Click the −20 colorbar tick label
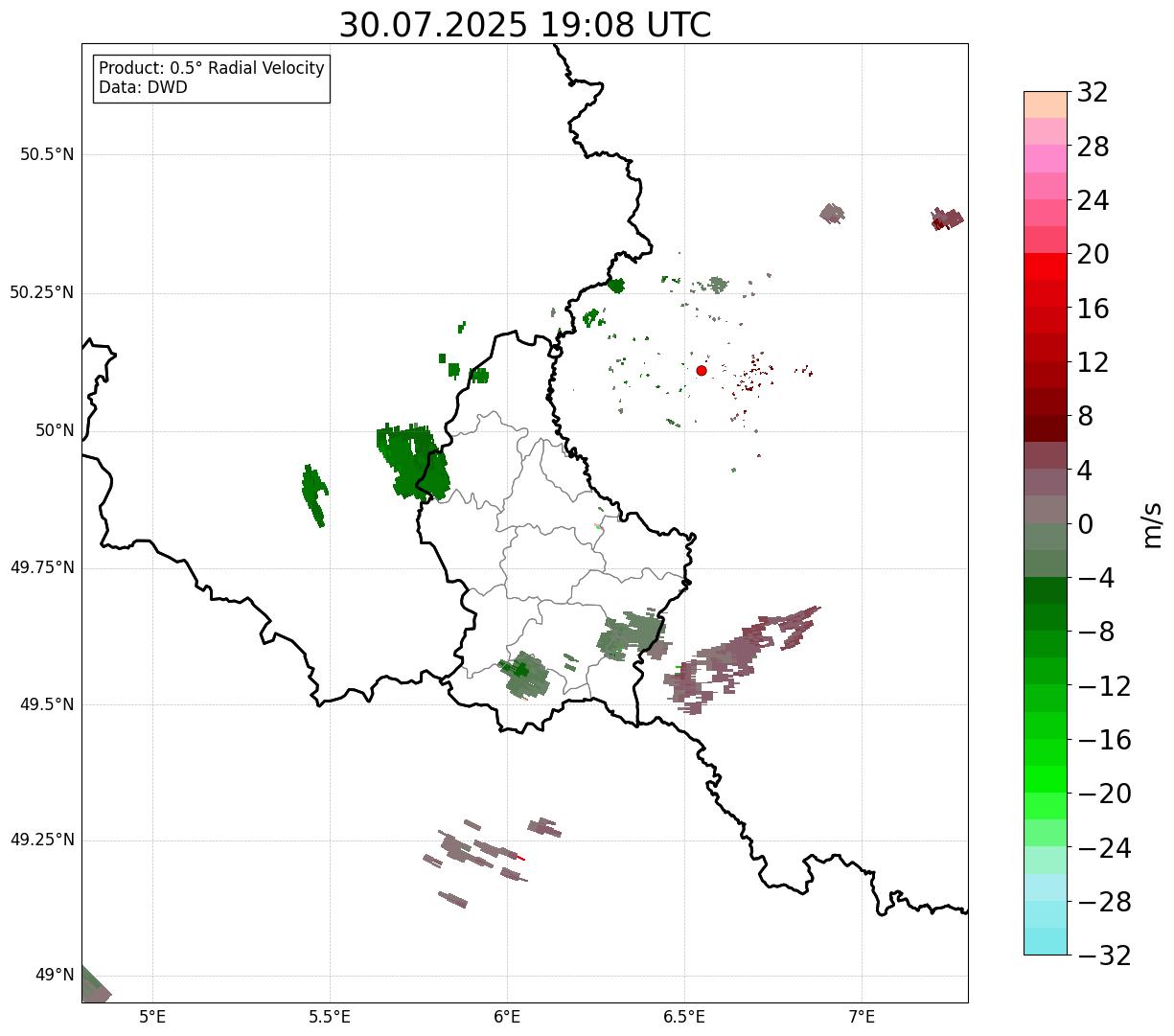Screen dimensions: 1174x1036 [x=1104, y=794]
